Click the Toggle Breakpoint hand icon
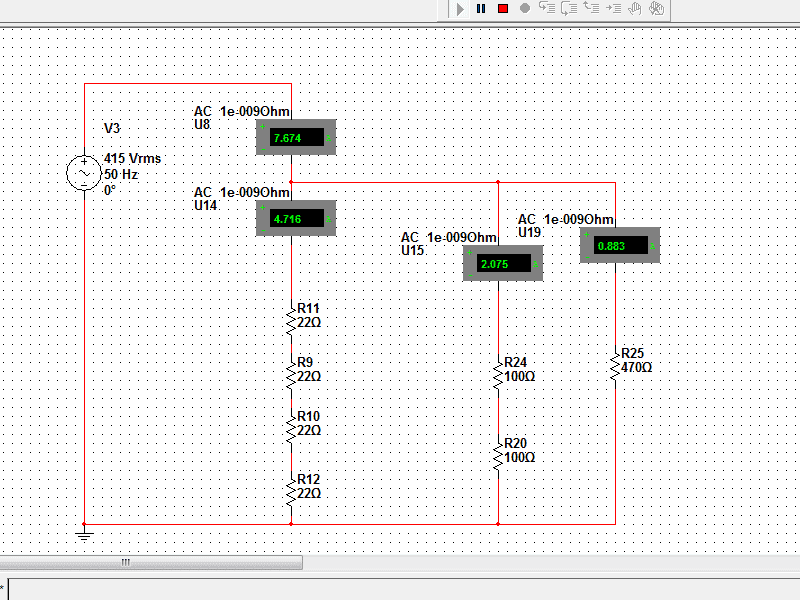Screen dimensions: 800x600 (634, 9)
